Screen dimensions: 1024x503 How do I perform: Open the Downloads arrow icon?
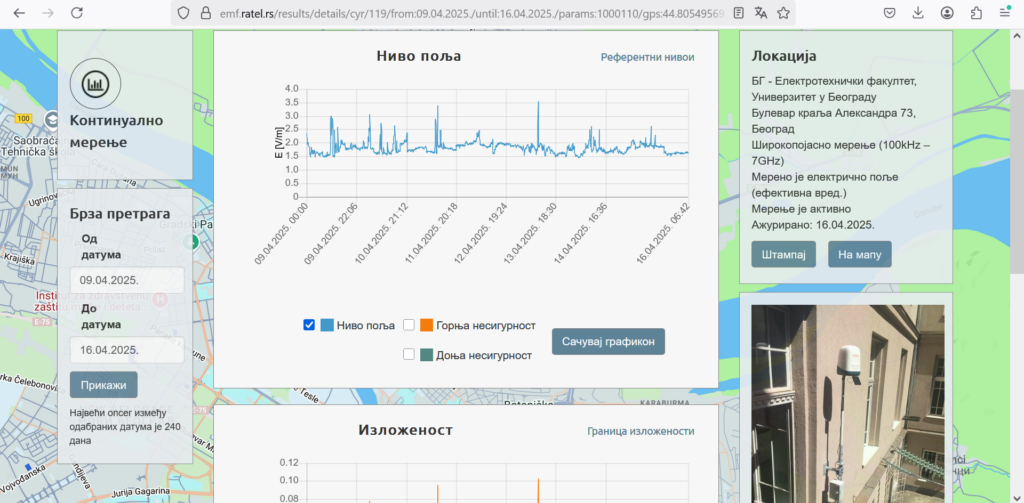pyautogui.click(x=918, y=13)
